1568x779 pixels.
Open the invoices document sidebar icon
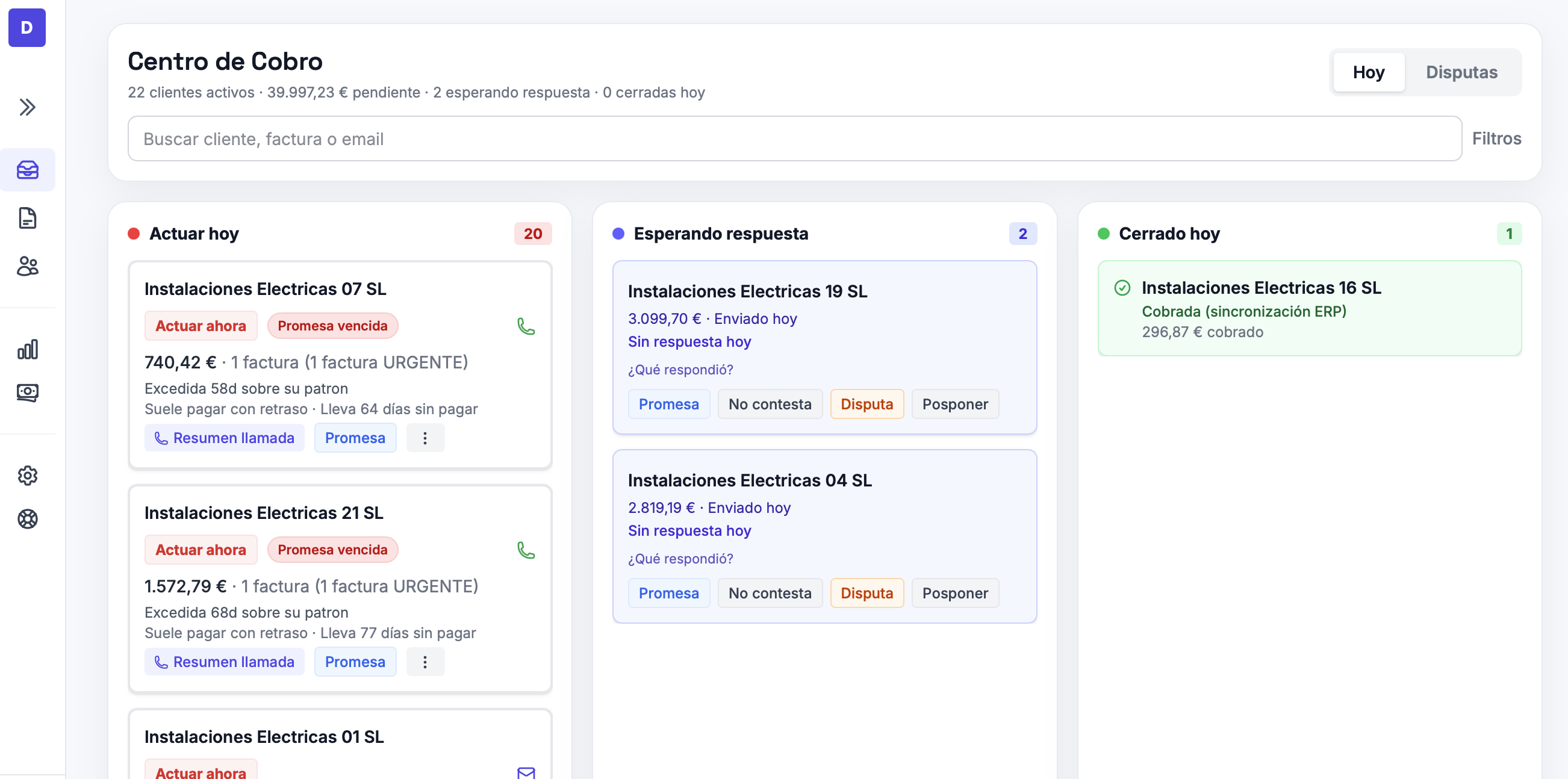click(x=27, y=218)
